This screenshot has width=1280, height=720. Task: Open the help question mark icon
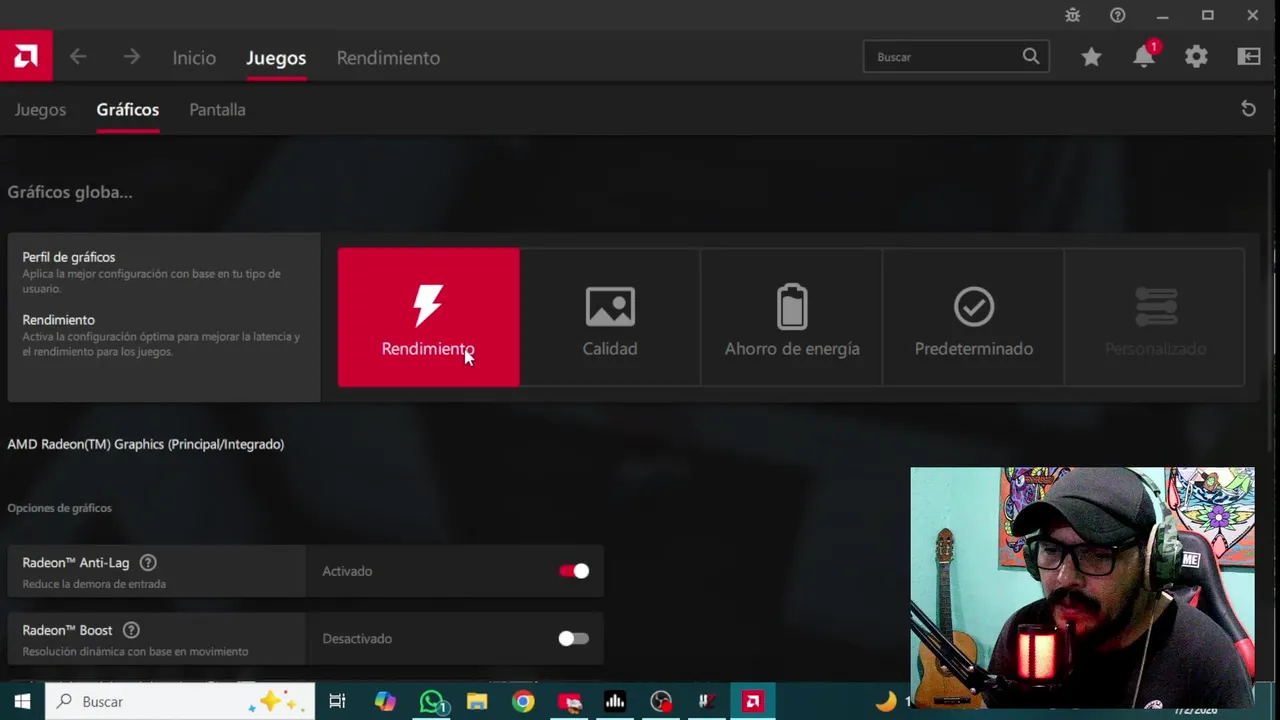(1118, 15)
